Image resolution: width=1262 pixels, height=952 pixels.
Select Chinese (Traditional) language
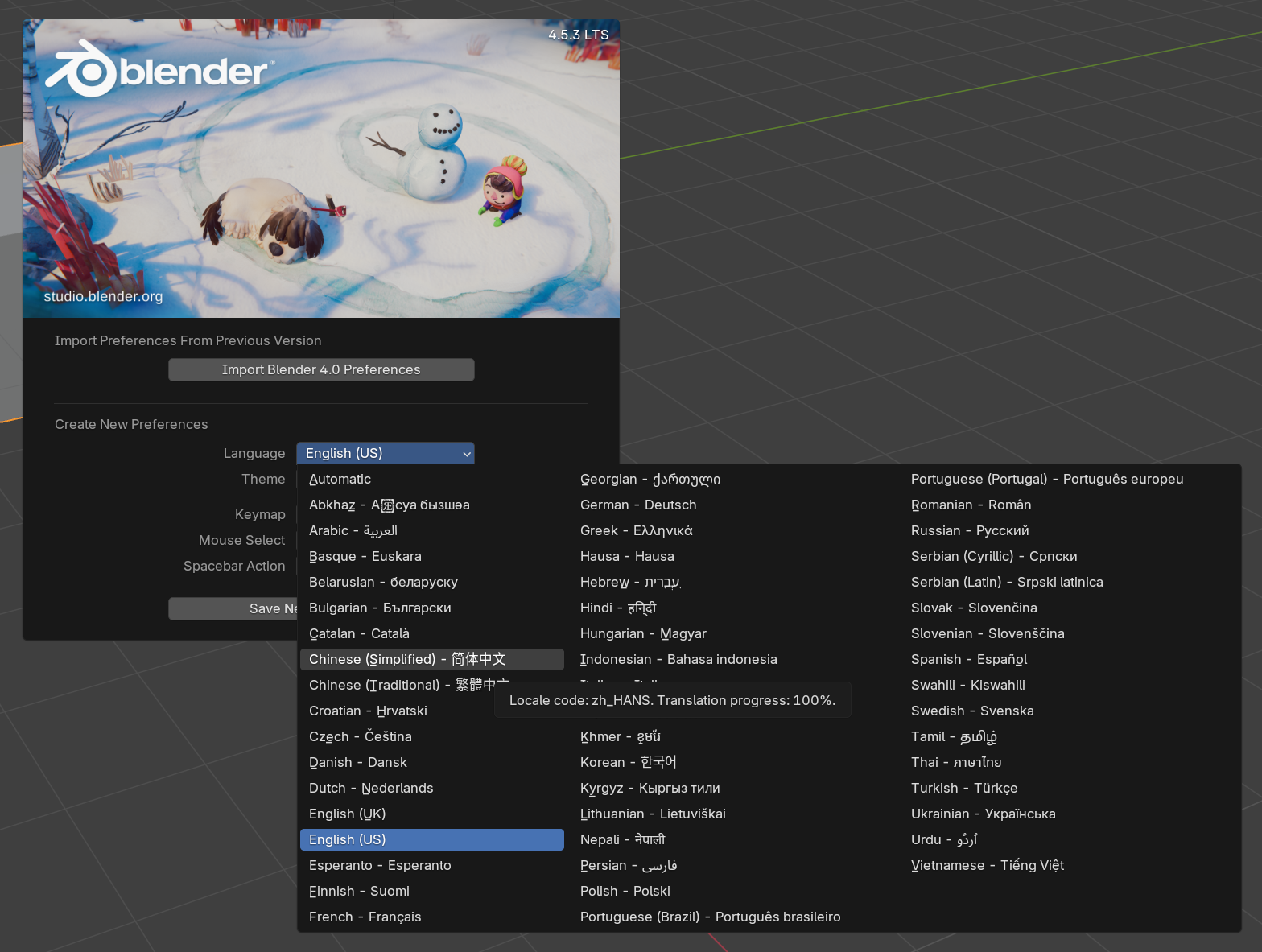click(398, 685)
